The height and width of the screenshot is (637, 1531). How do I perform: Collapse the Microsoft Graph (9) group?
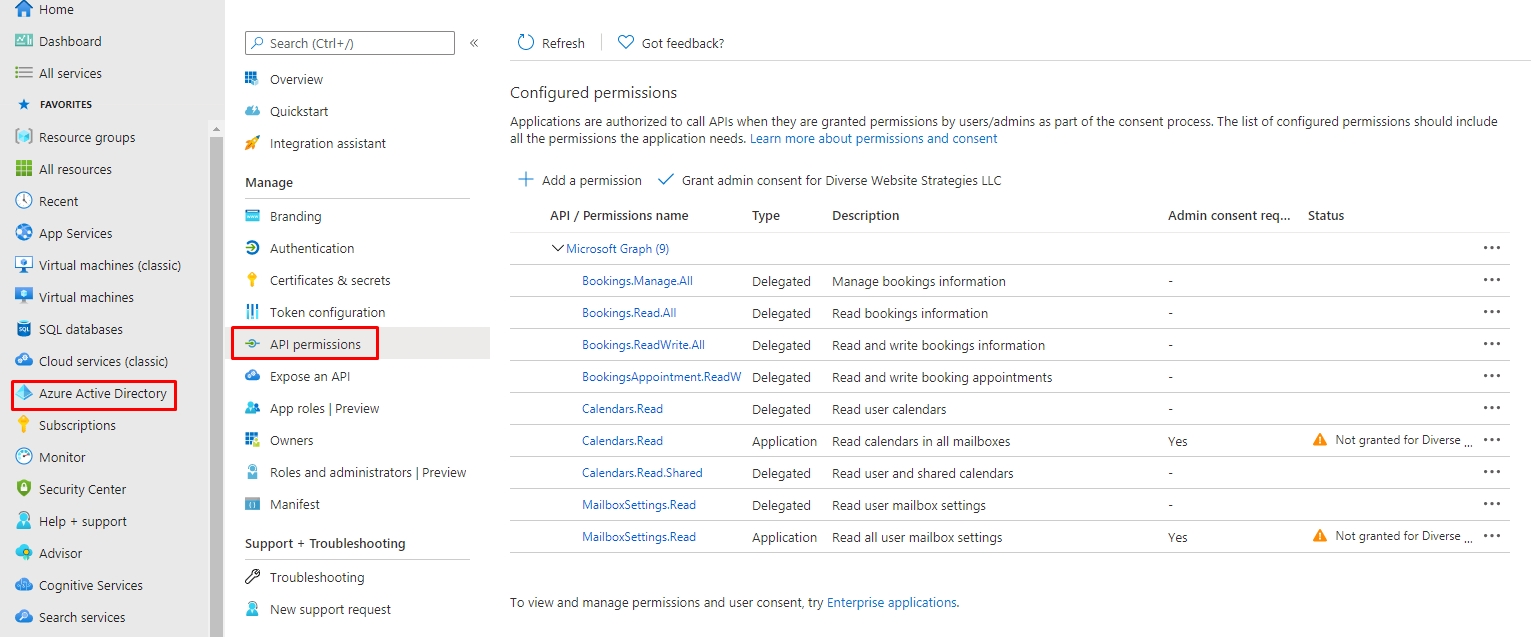[x=558, y=248]
